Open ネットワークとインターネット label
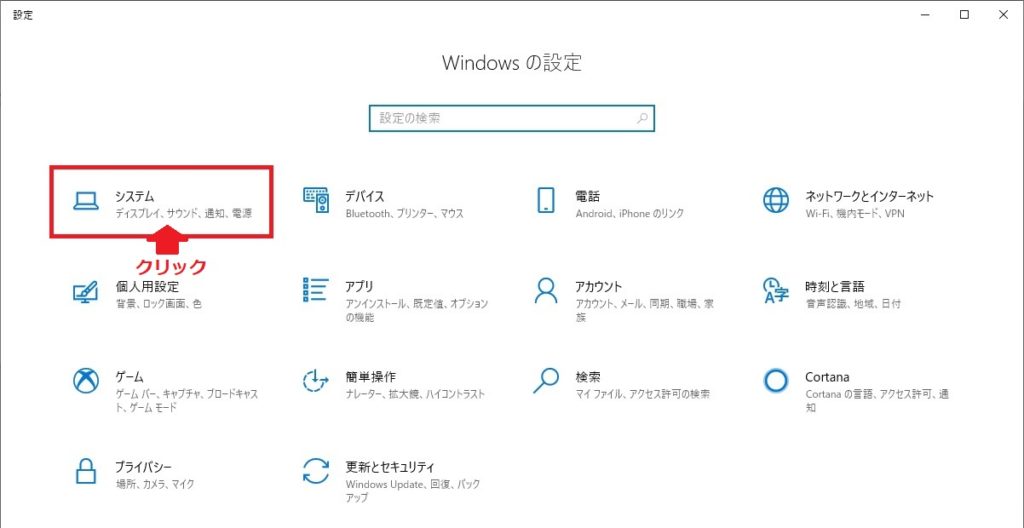 click(x=869, y=197)
